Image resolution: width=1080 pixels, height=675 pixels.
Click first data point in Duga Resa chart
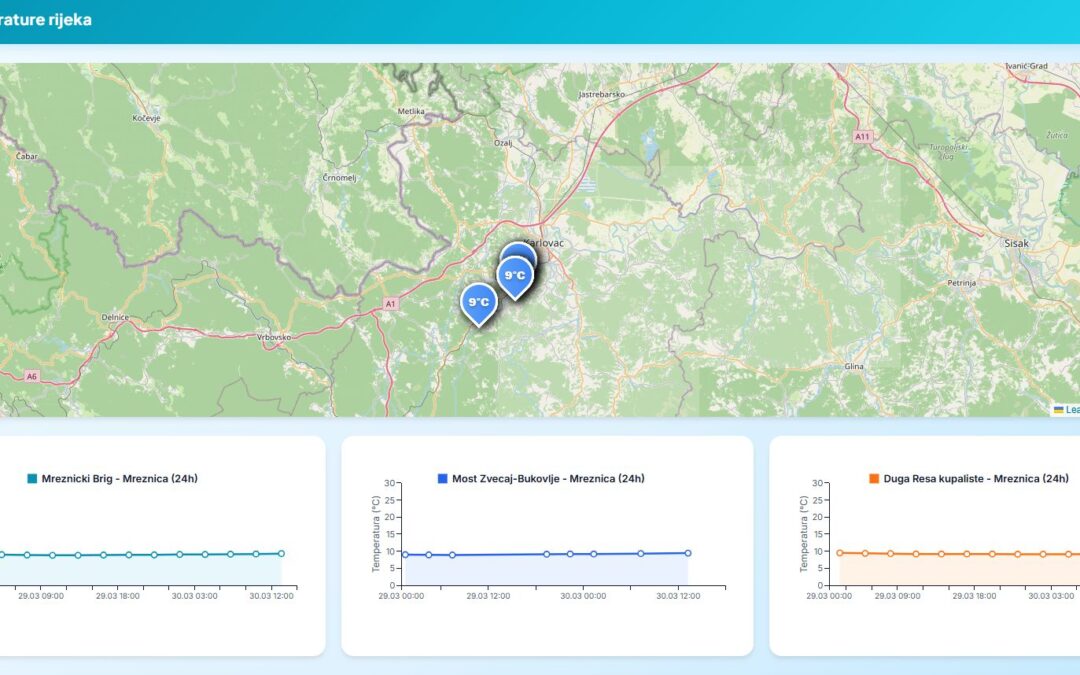840,552
